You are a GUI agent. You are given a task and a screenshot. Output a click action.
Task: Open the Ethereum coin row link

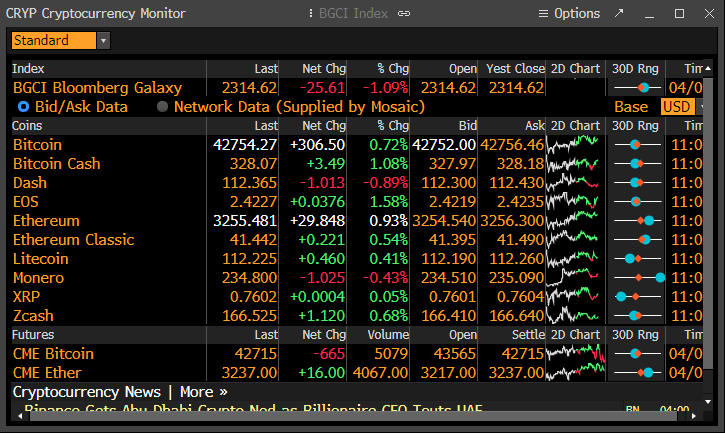(x=46, y=220)
